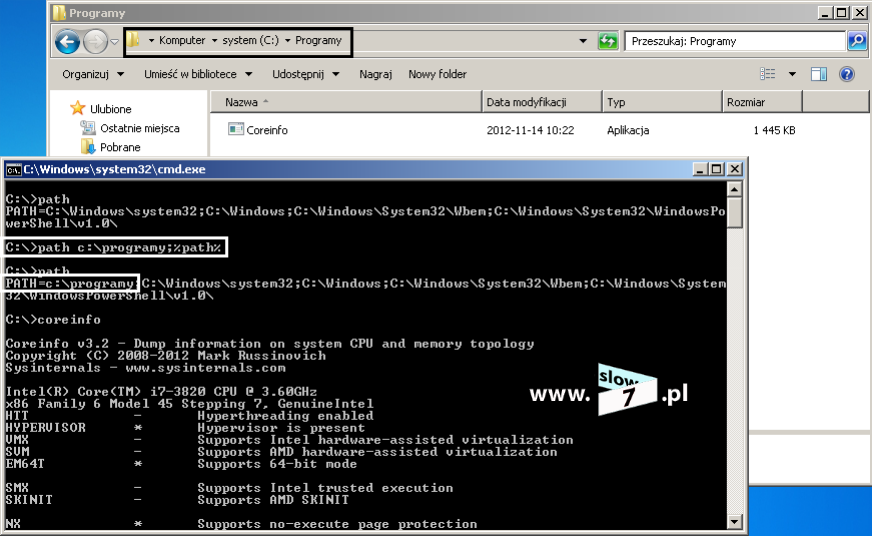The height and width of the screenshot is (536, 872).
Task: Select the Komputer breadcrumb
Action: pyautogui.click(x=182, y=41)
